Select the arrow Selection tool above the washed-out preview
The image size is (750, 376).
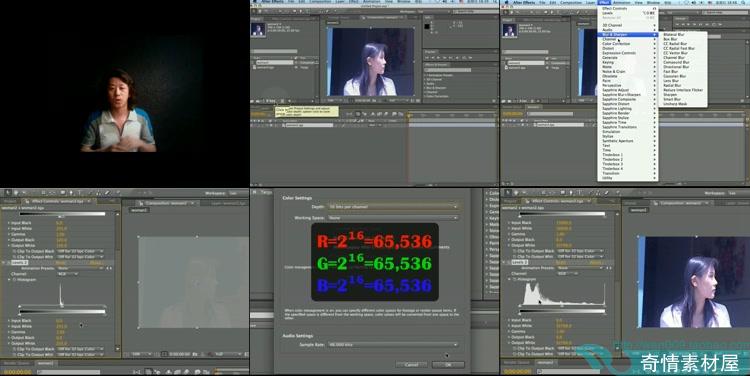(8, 192)
